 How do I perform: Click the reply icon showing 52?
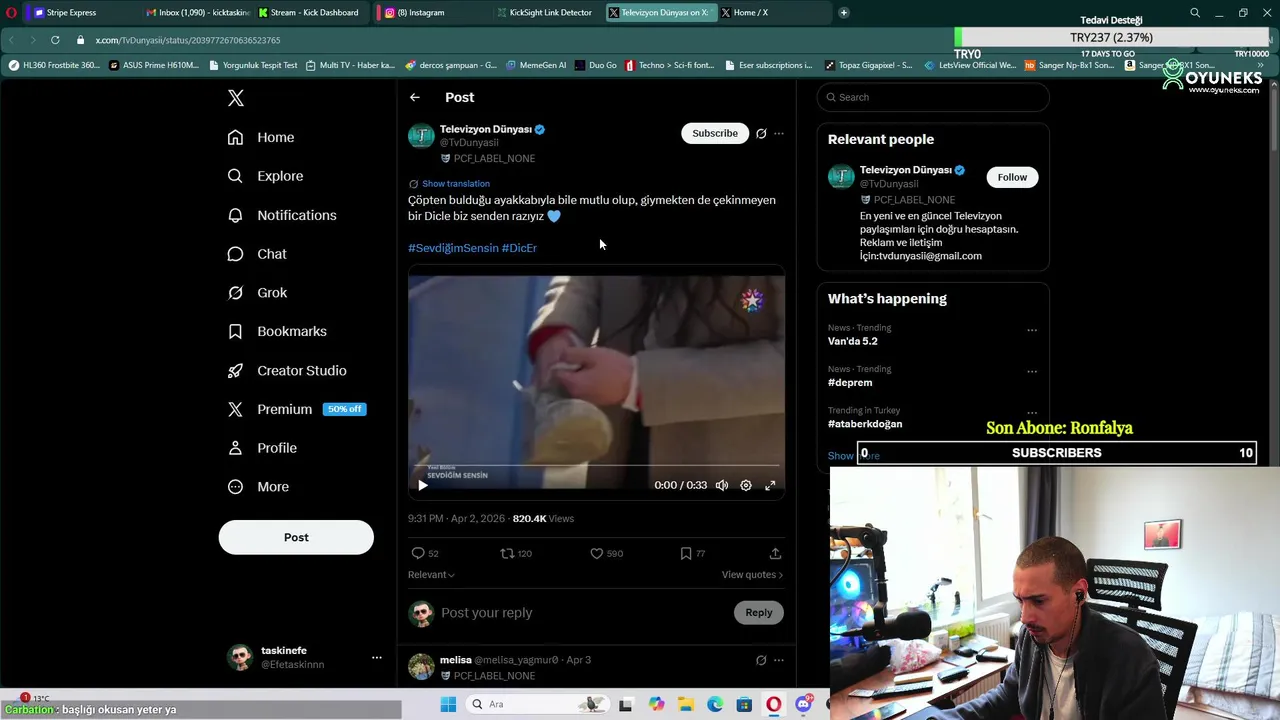tap(425, 553)
